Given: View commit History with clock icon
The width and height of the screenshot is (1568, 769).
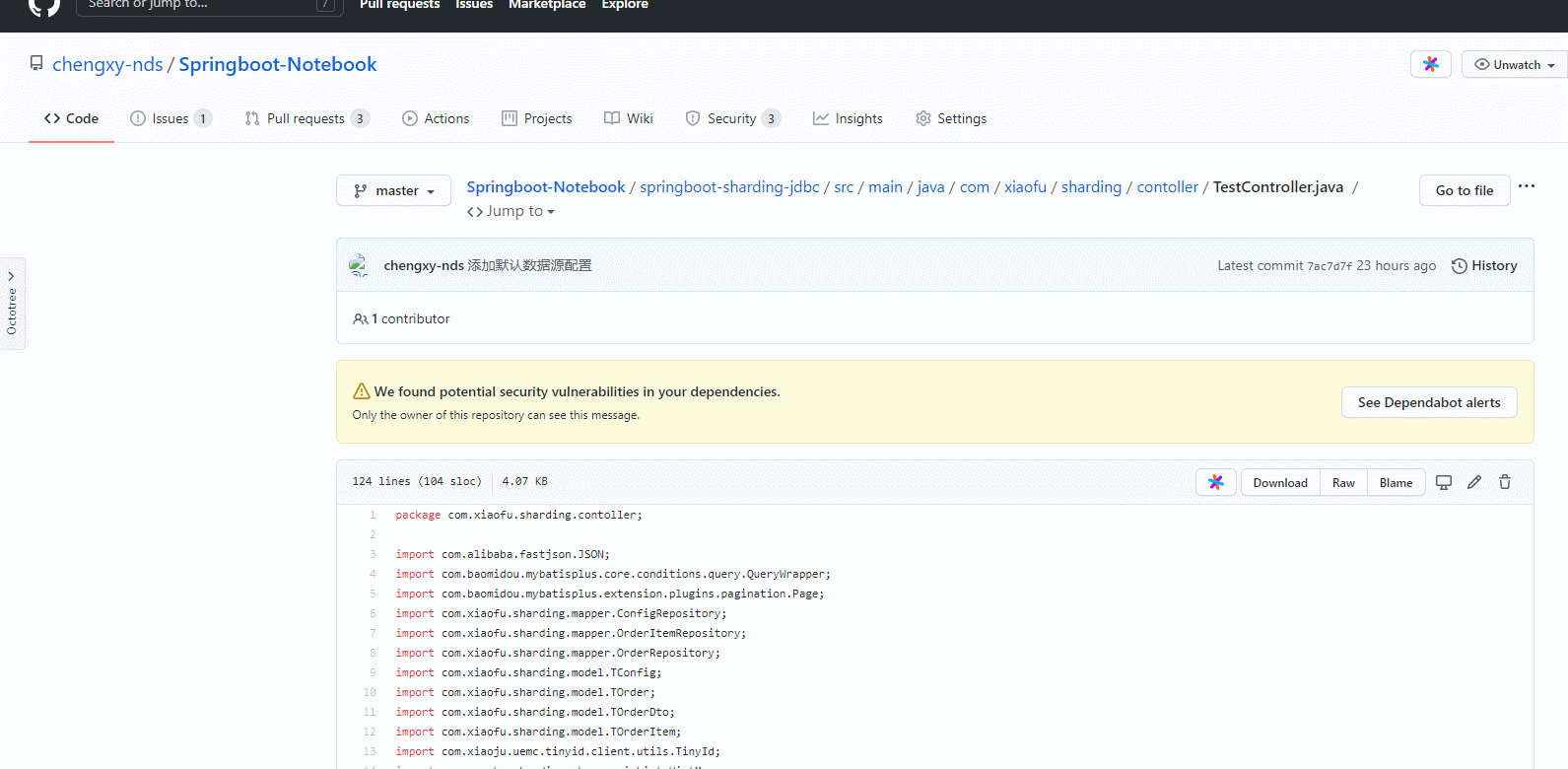Looking at the screenshot, I should (x=1484, y=265).
